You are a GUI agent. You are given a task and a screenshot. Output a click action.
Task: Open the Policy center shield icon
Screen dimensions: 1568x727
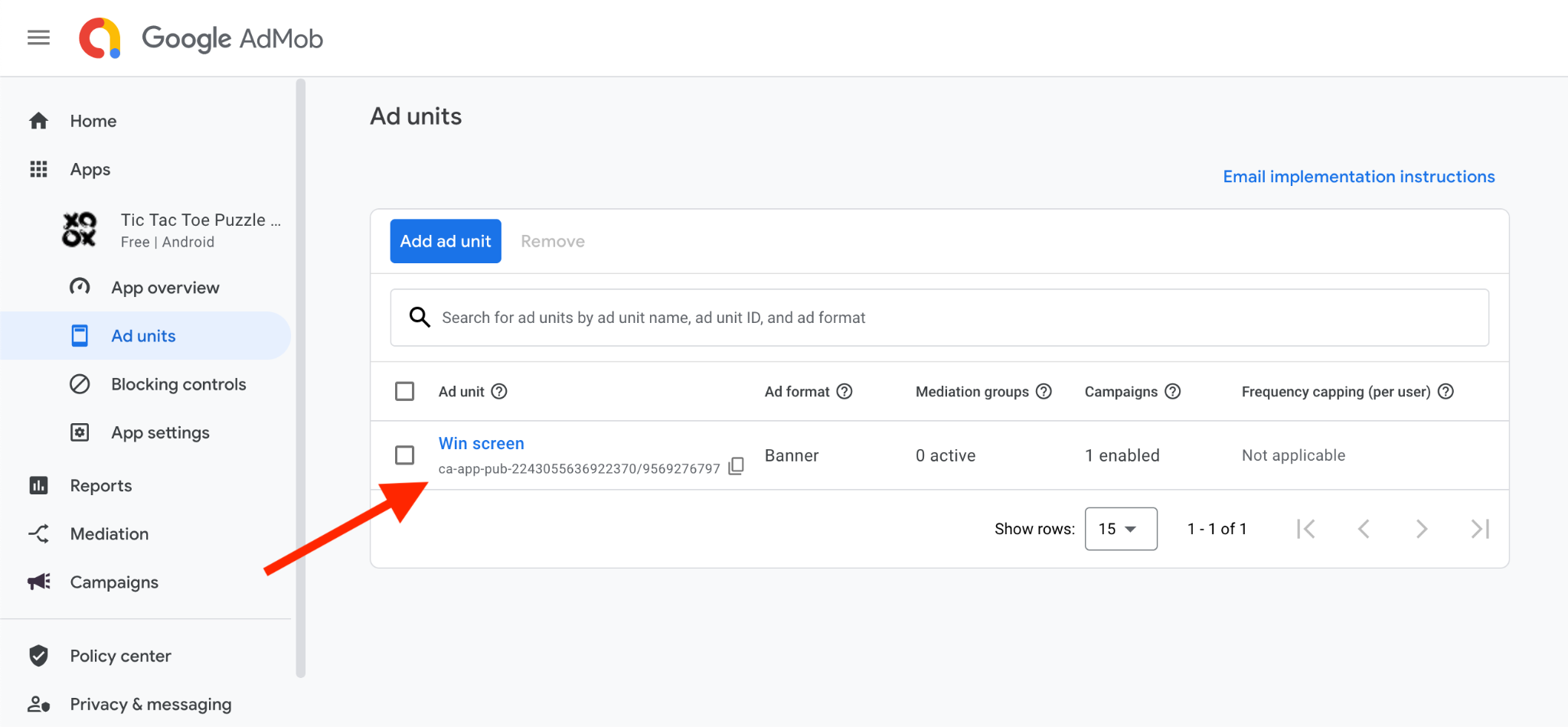pos(38,655)
